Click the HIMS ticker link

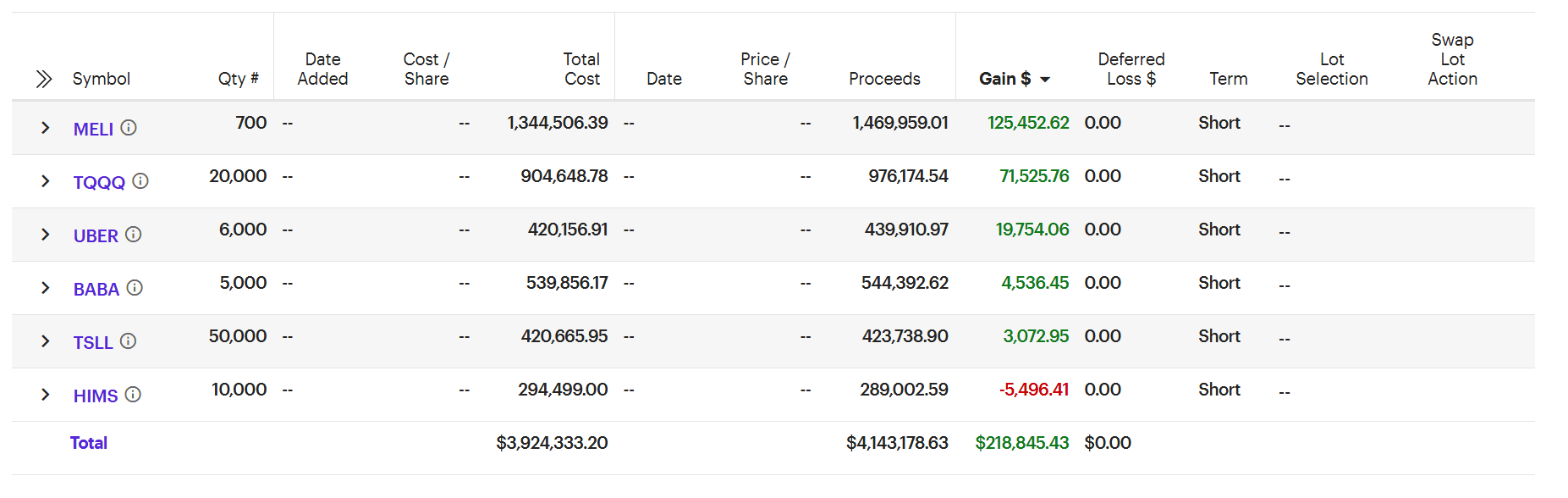click(96, 396)
